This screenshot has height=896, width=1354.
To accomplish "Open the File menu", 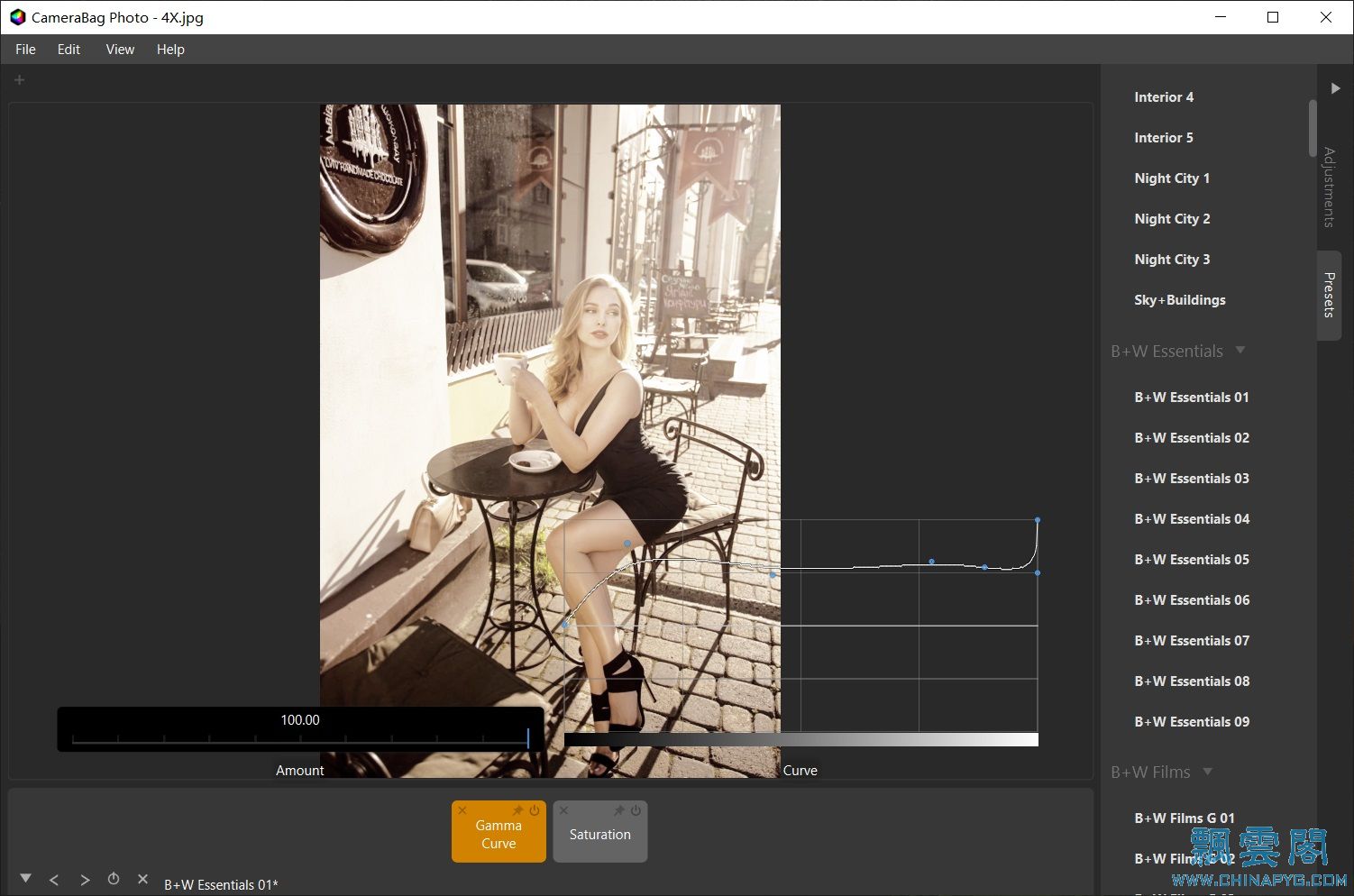I will click(25, 50).
